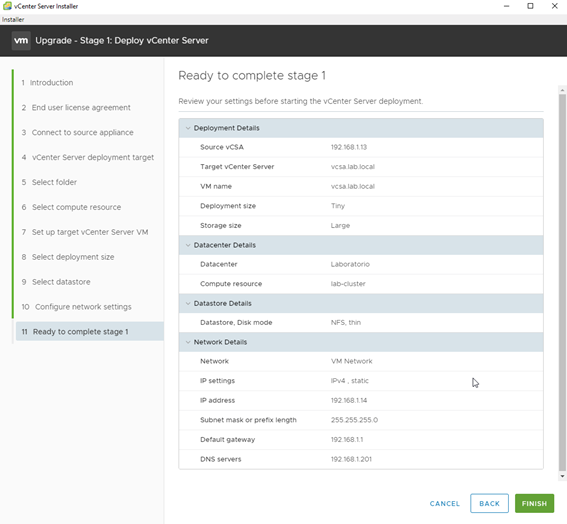Click the VMware vm logo
The height and width of the screenshot is (524, 567).
[21, 41]
